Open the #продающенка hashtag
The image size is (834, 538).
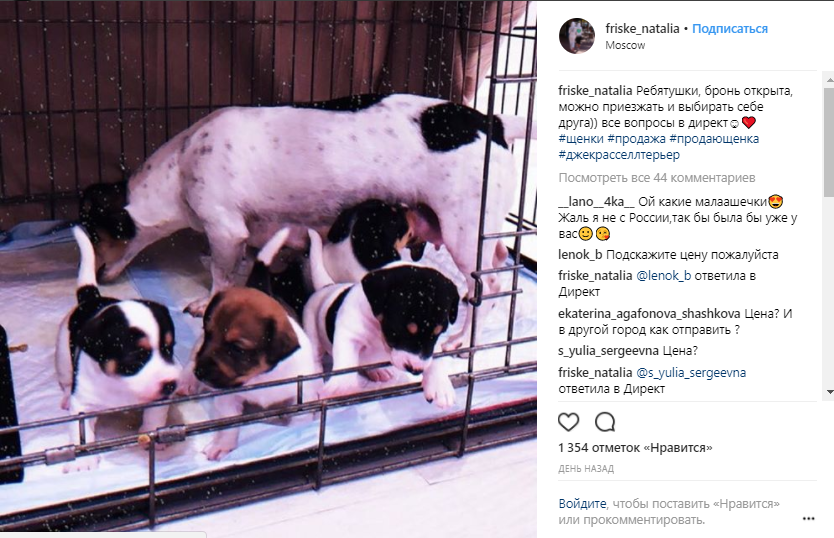pos(714,139)
